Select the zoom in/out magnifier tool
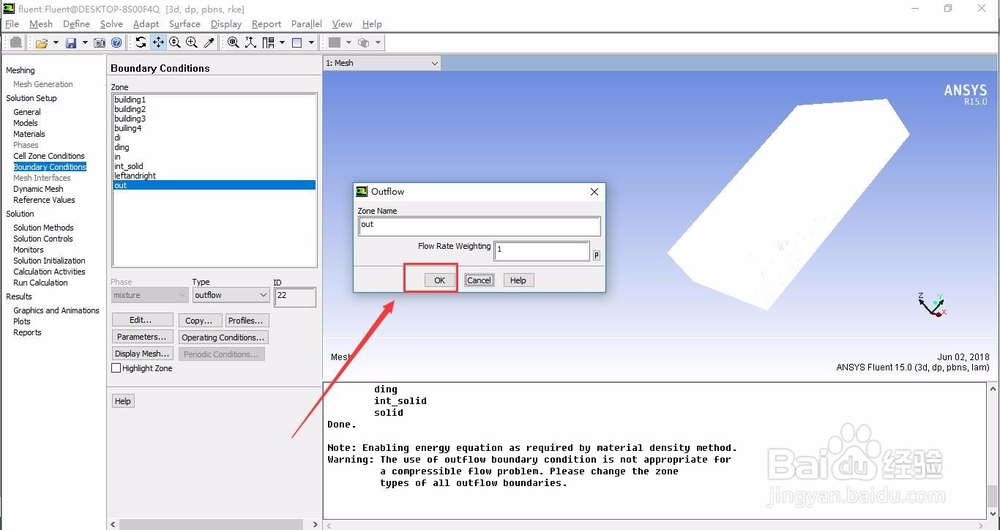 point(175,43)
